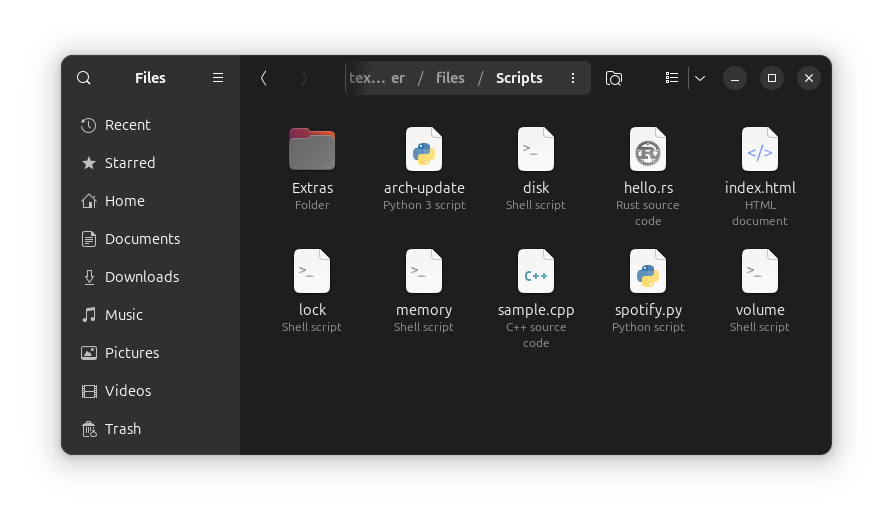Select the sample.cpp C++ file icon
Screen dimensions: 893x522
(x=536, y=272)
